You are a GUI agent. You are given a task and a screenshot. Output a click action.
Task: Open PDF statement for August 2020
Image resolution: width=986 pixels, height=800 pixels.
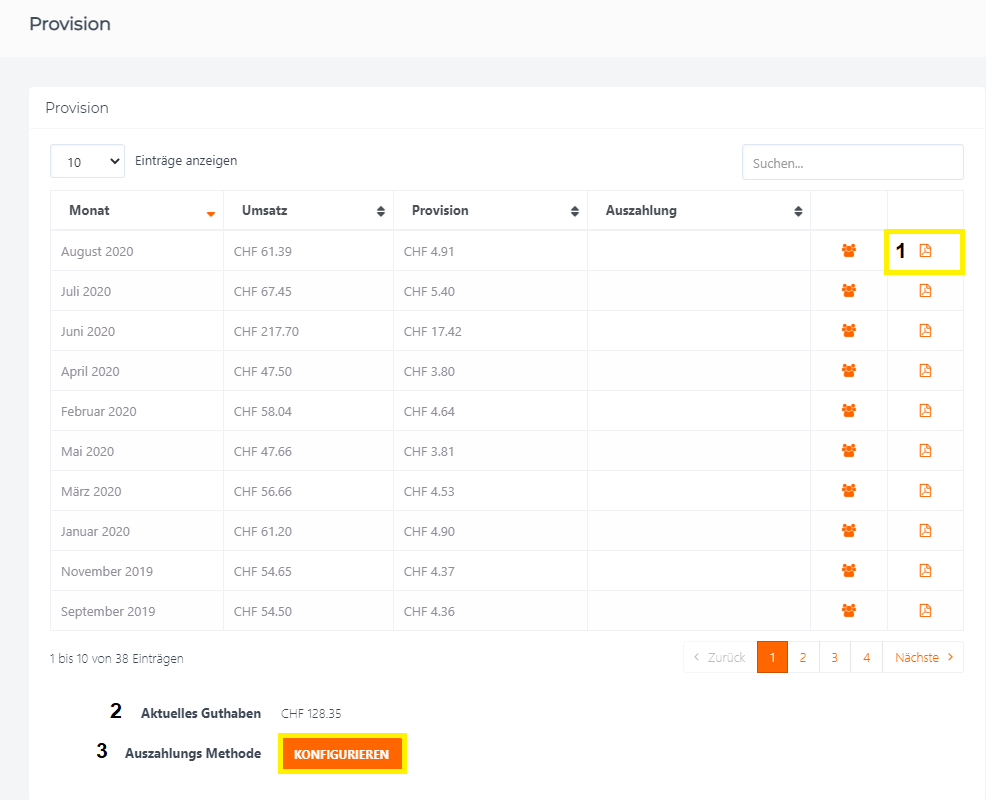tap(925, 251)
